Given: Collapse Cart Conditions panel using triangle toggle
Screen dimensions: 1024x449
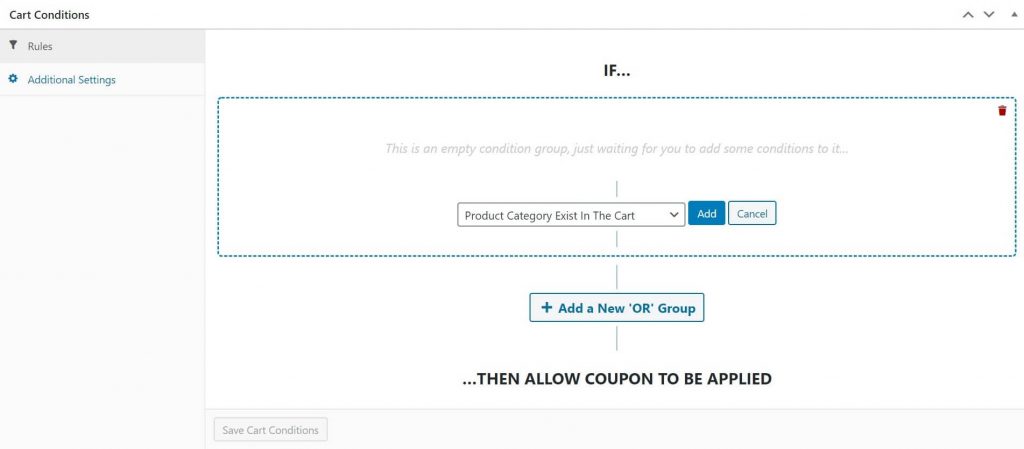Looking at the screenshot, I should [x=1012, y=14].
